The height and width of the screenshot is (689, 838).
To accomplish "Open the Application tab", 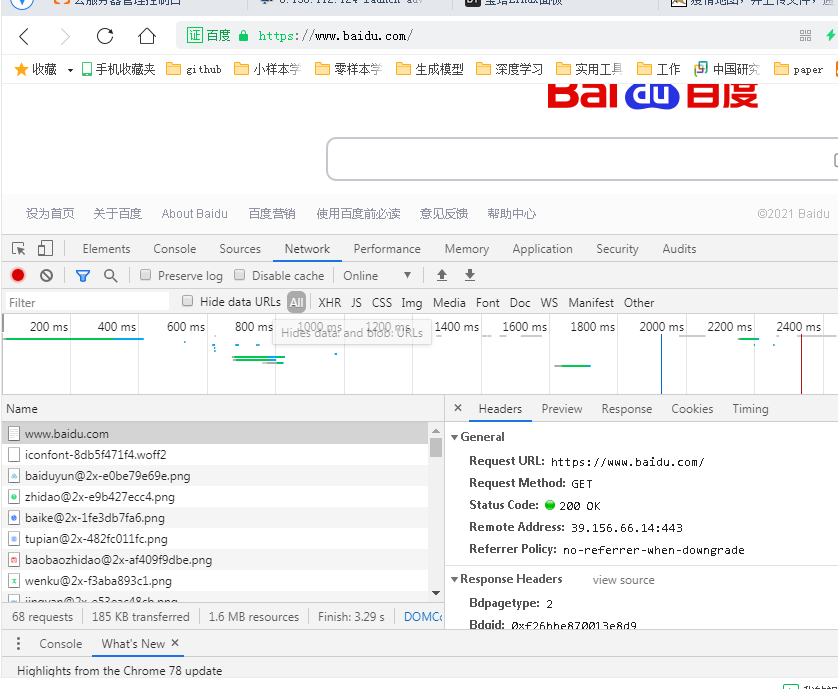I will (x=542, y=249).
